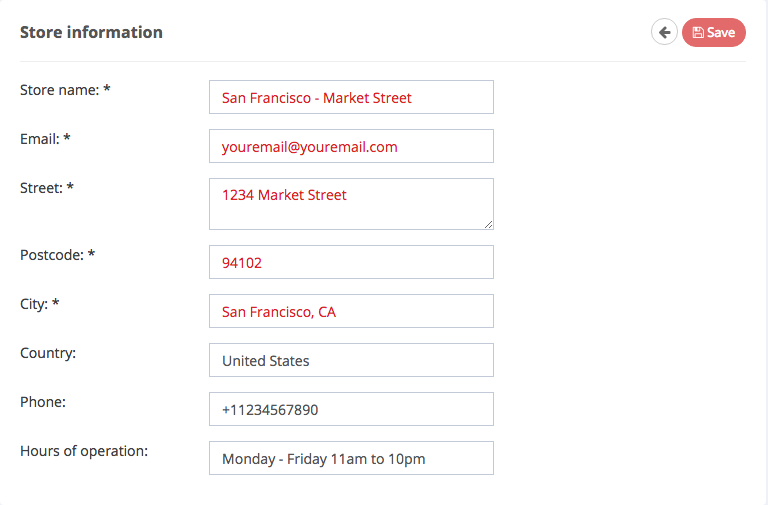Focus the City field
Screen dimensions: 768x505
point(351,311)
